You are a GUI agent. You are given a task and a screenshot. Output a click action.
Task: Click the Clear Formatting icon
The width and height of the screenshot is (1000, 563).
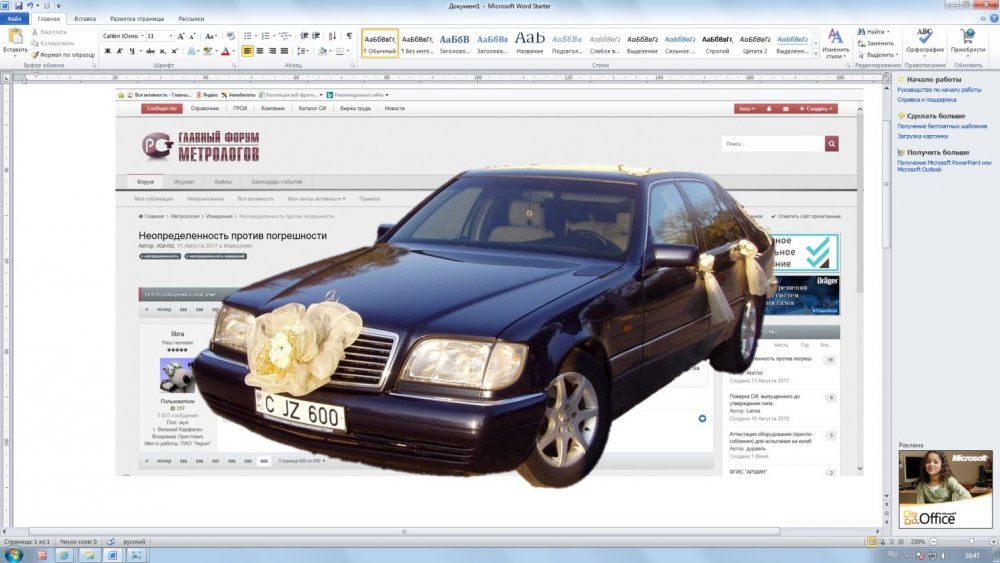(230, 36)
